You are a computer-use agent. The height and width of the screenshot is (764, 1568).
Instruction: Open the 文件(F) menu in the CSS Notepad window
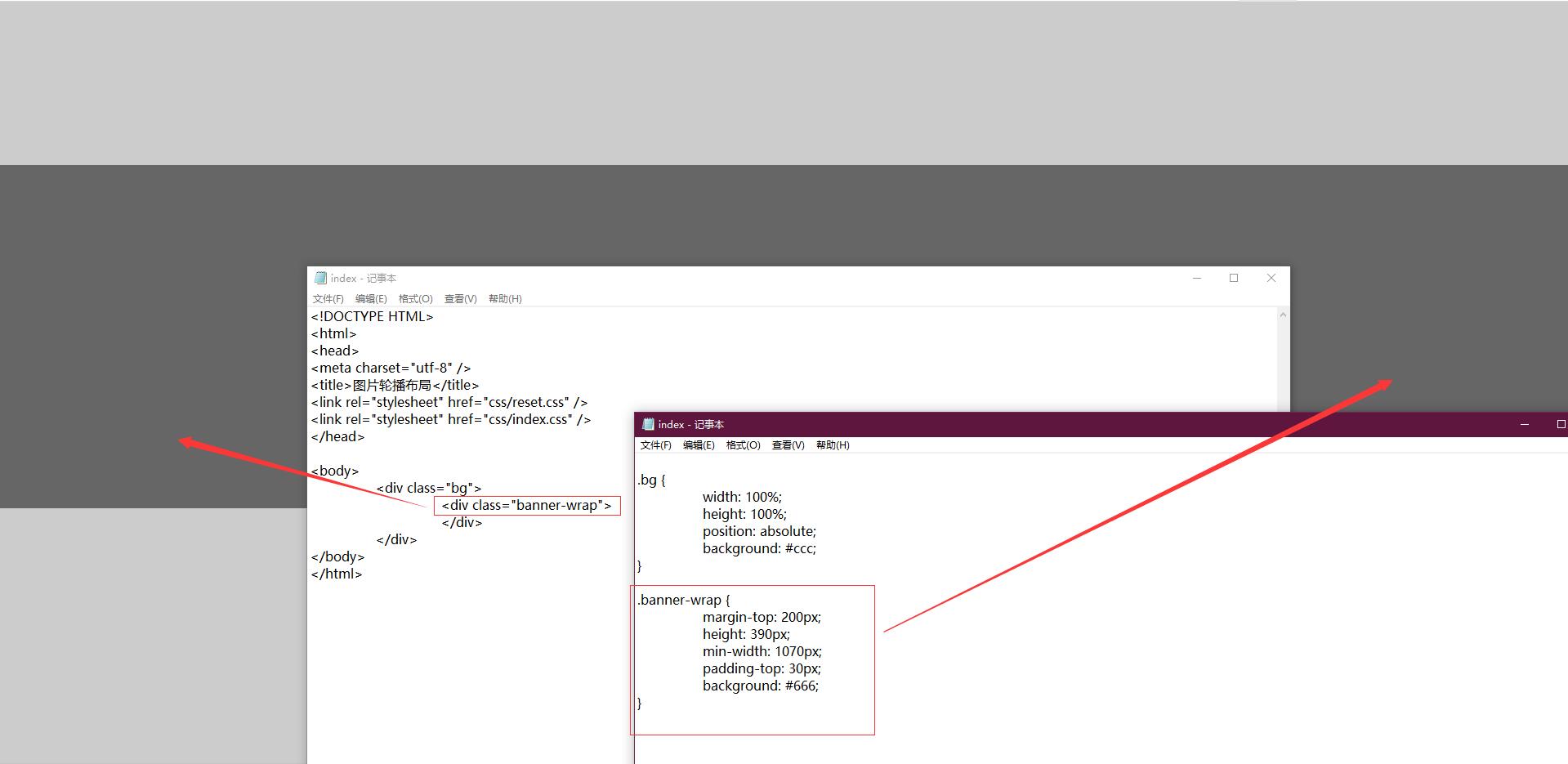point(656,445)
